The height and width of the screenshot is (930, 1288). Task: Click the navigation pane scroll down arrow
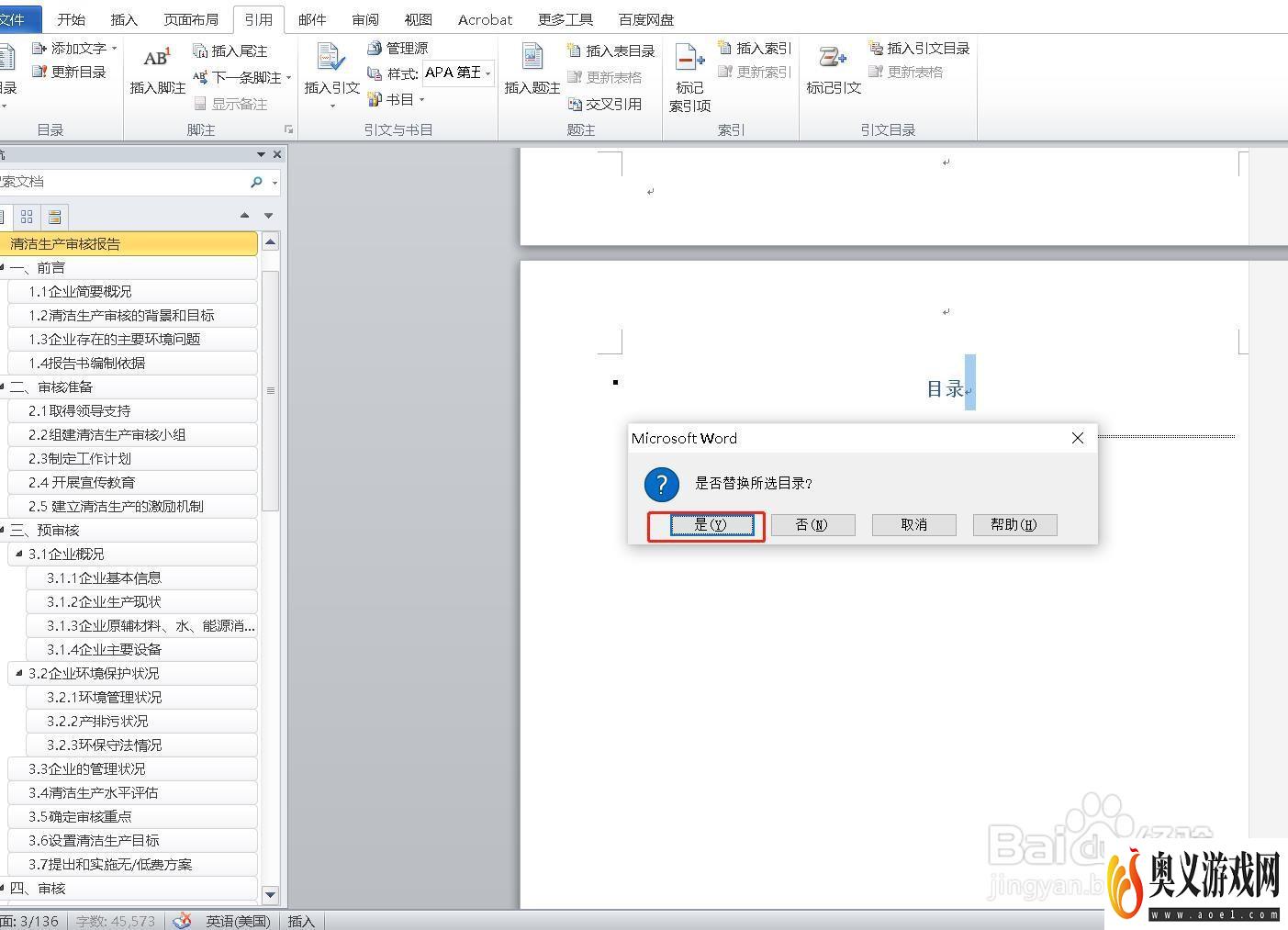point(270,894)
